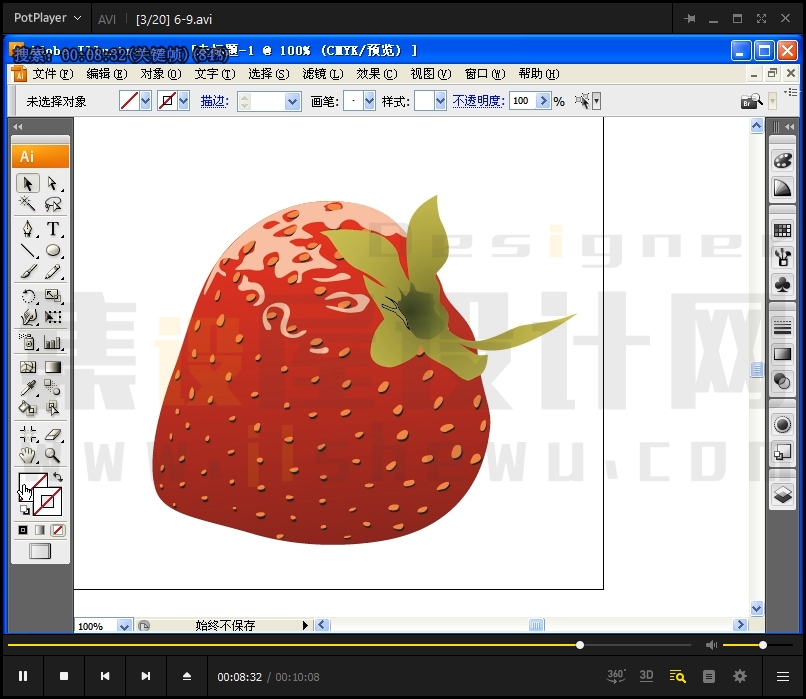Open the PotPlayer main menu dropdown
Image resolution: width=806 pixels, height=699 pixels.
click(47, 18)
